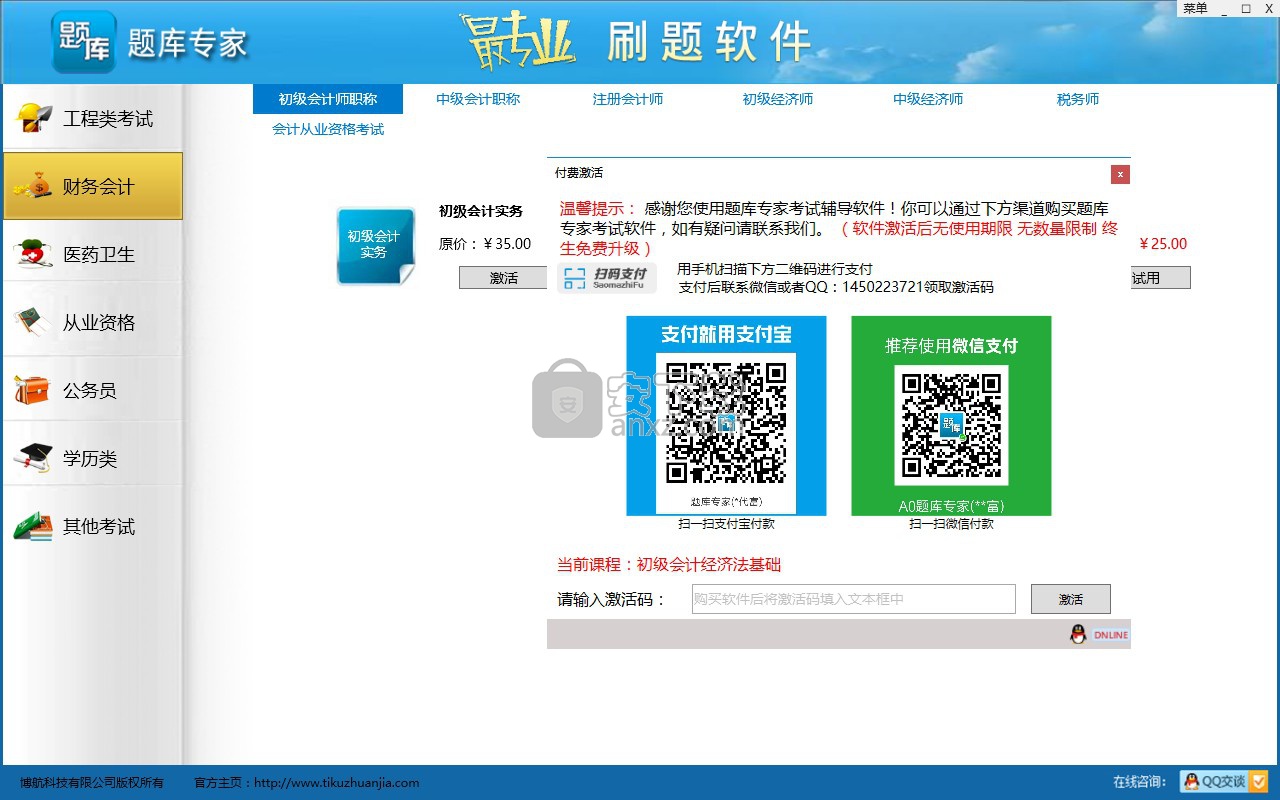Open the 财务会计 category
1280x800 pixels.
point(93,186)
